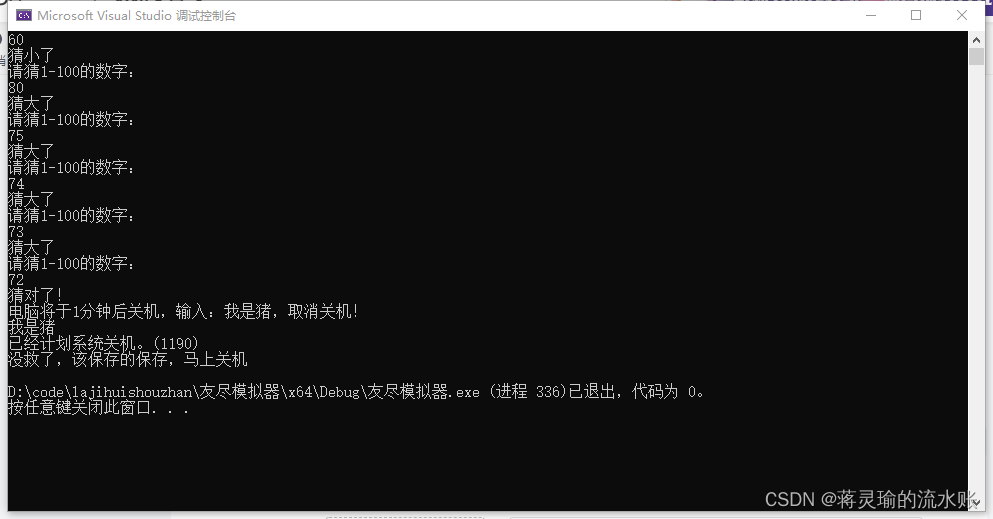Click the 电脑将于1分钟后关机 warning line
993x519 pixels.
click(184, 311)
